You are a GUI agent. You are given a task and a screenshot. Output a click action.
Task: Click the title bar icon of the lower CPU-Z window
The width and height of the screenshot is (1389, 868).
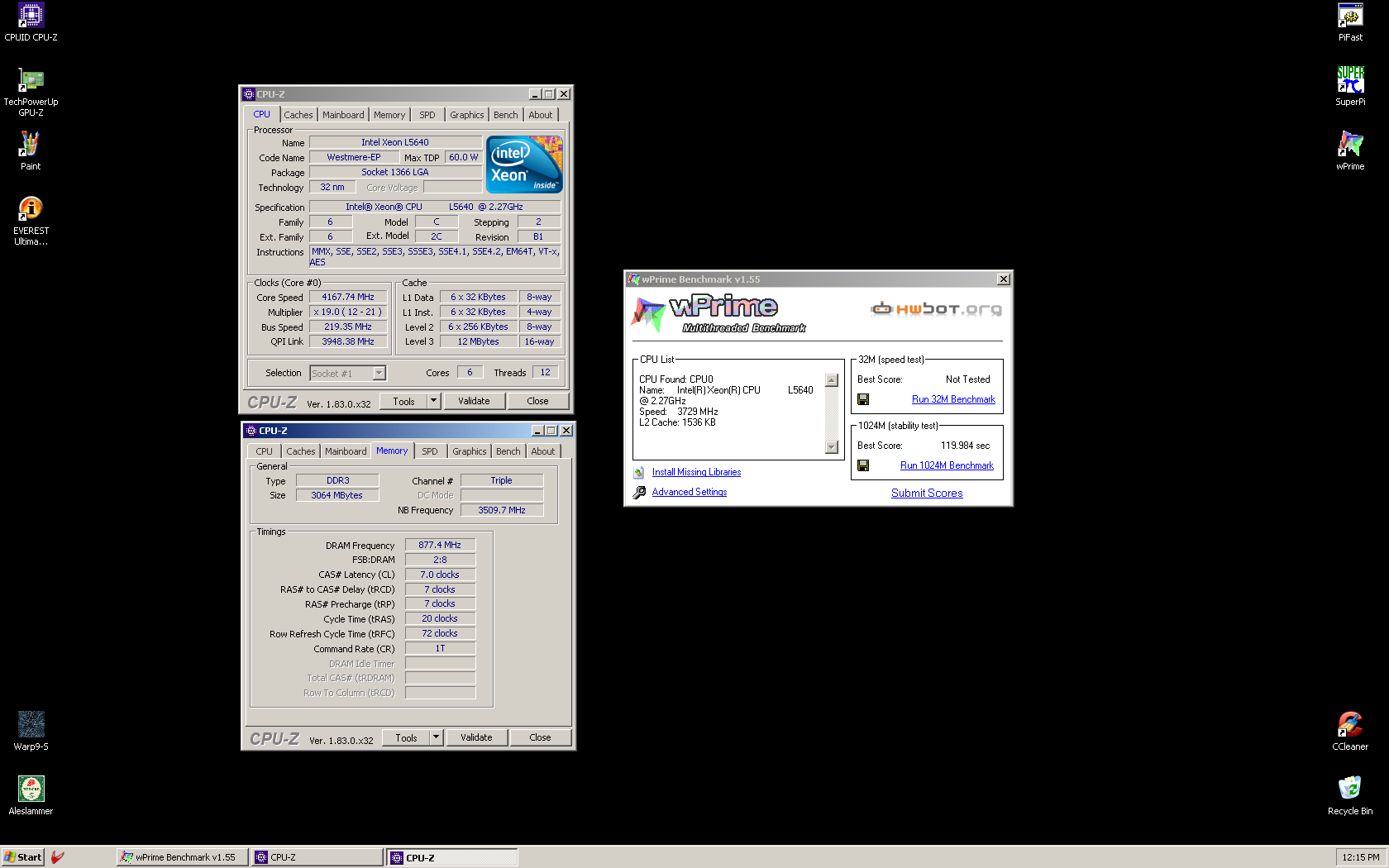click(x=251, y=431)
